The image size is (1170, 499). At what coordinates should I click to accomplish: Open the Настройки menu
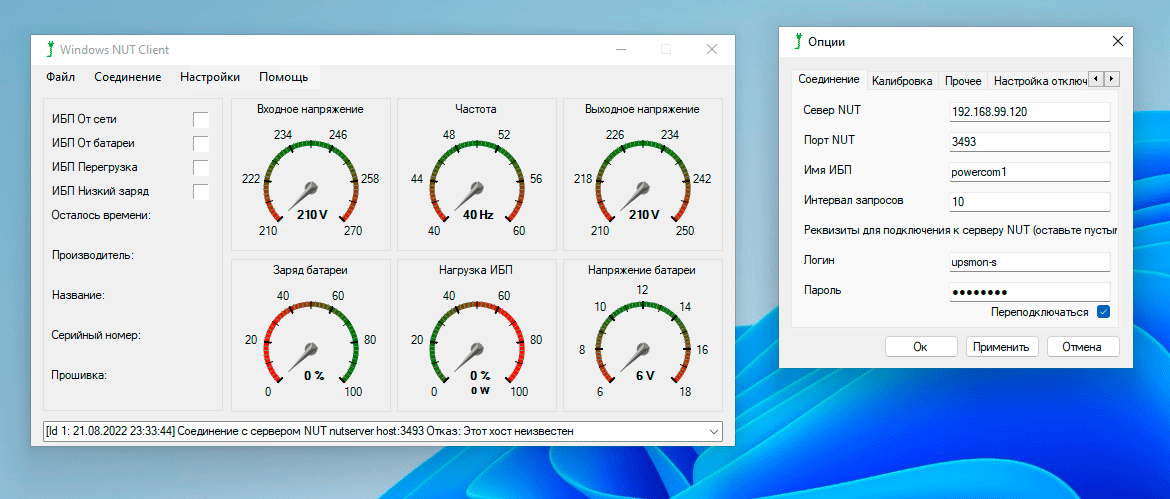point(210,77)
